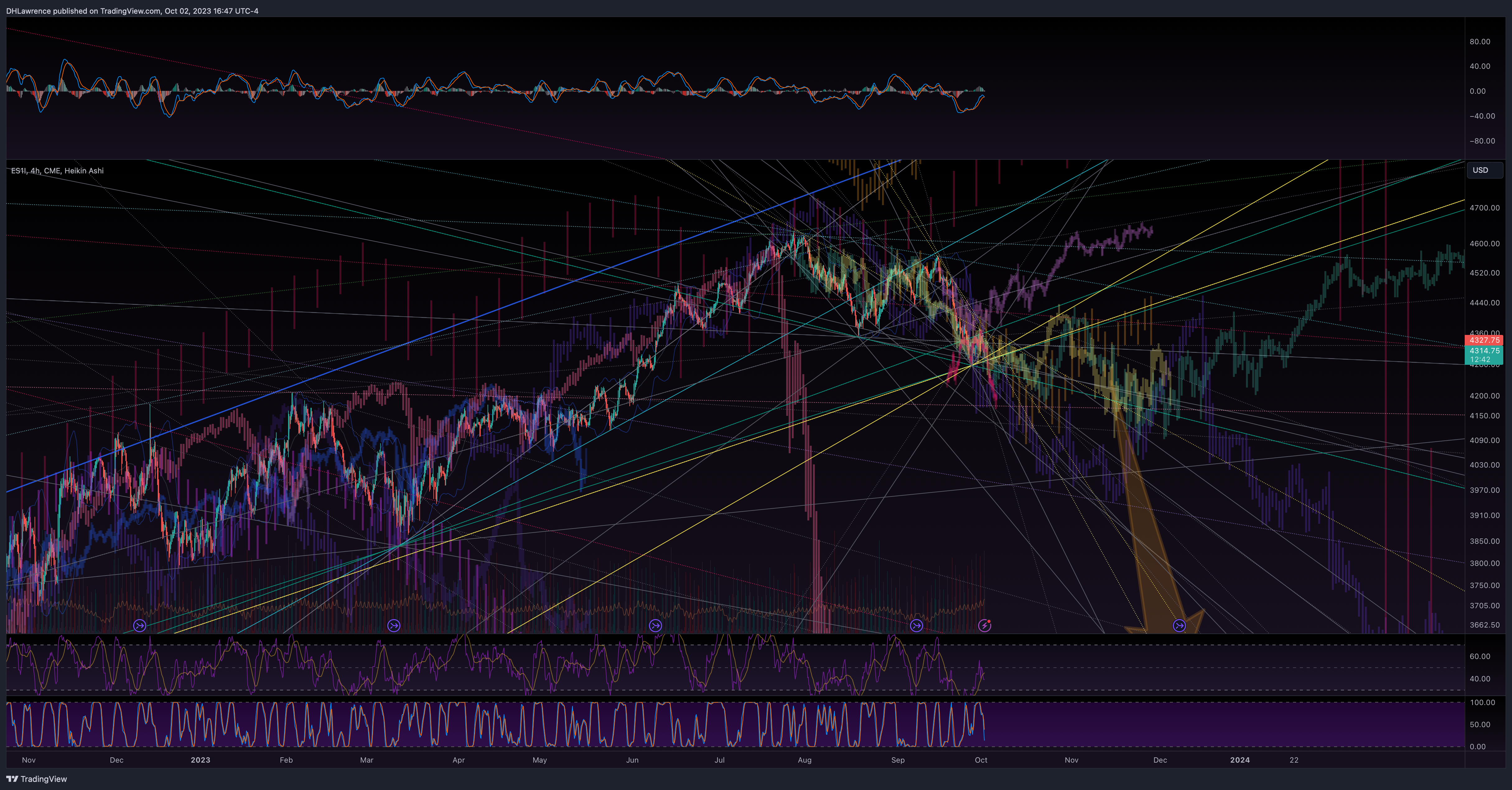The image size is (1512, 790).
Task: Open the lightning bolt event icon near Oct
Action: tap(984, 626)
